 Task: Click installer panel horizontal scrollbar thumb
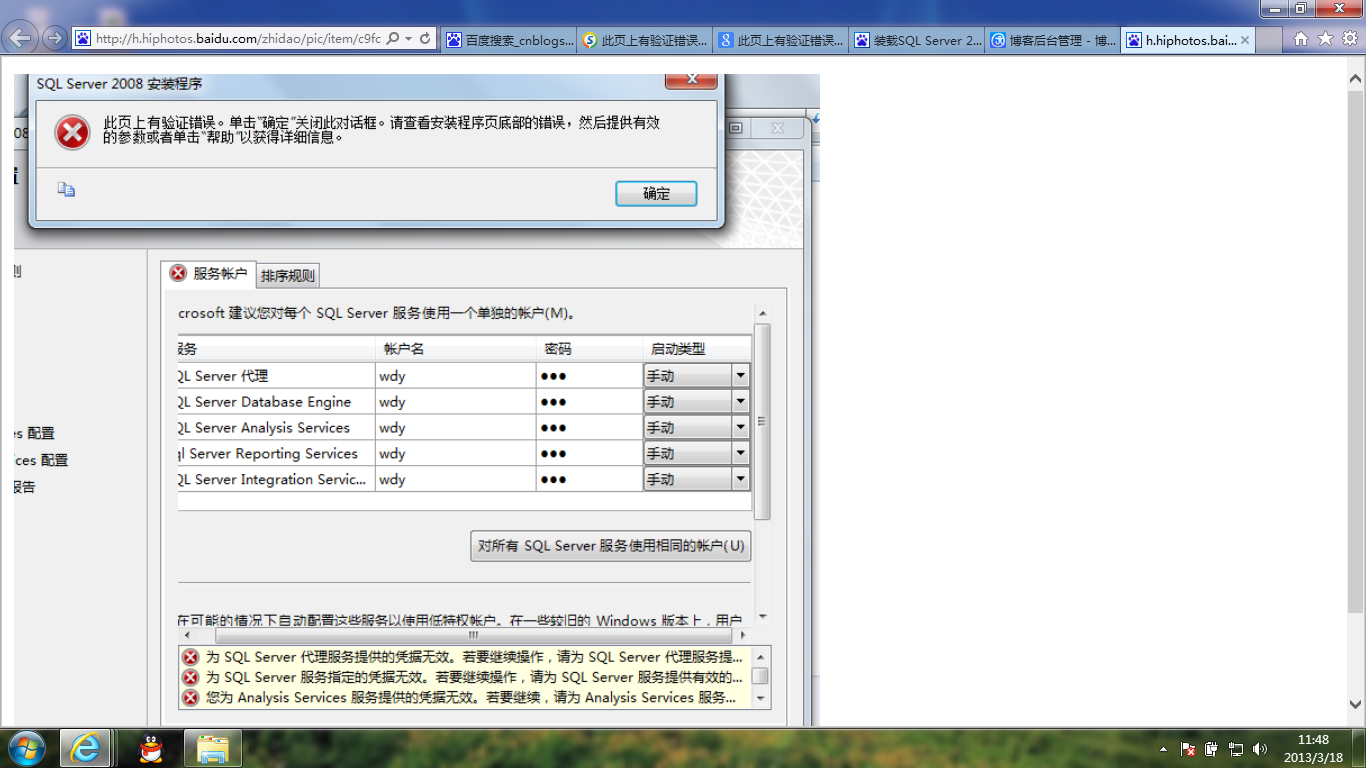[x=472, y=635]
